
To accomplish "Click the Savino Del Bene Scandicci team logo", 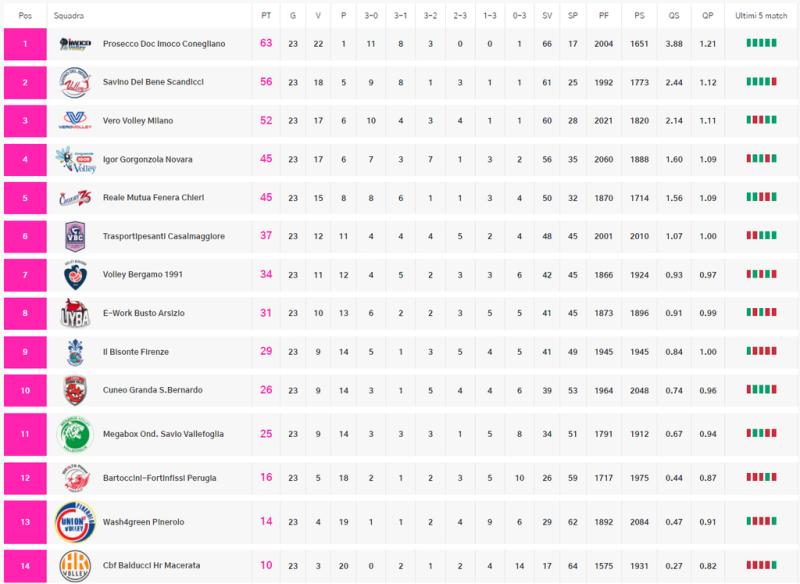I will [x=75, y=82].
